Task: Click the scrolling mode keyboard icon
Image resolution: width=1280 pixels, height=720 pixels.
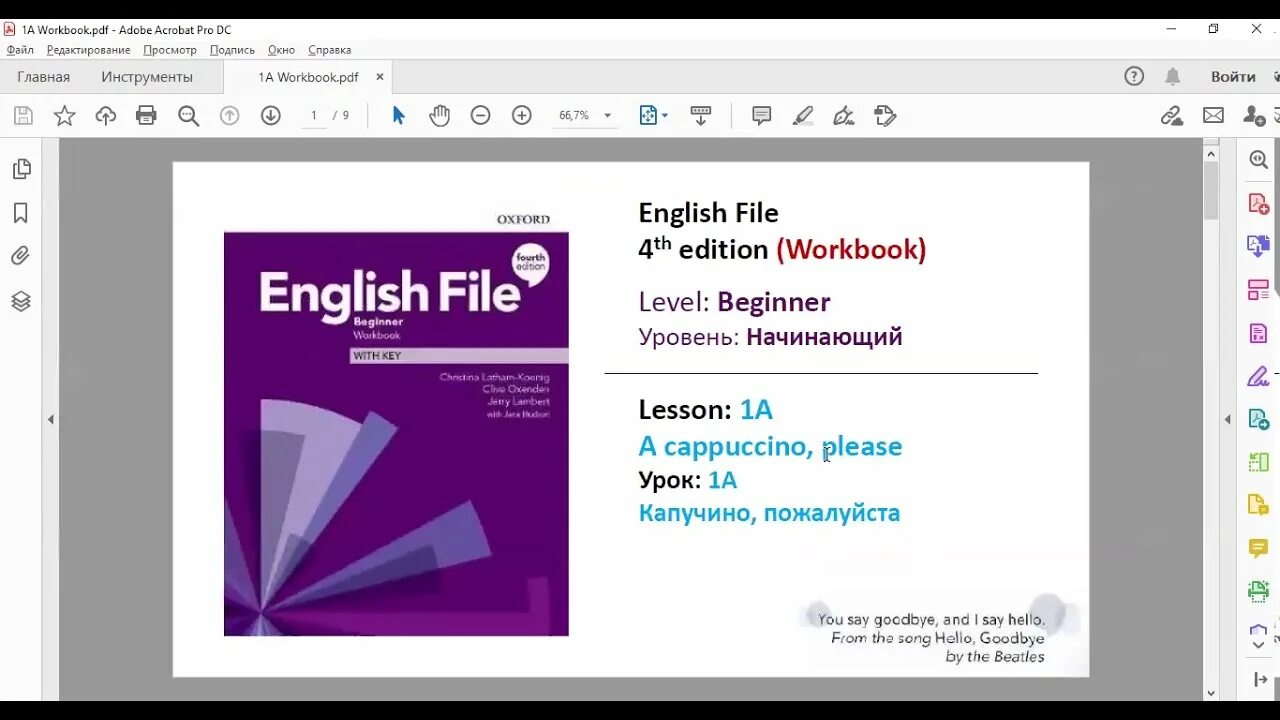Action: point(701,116)
